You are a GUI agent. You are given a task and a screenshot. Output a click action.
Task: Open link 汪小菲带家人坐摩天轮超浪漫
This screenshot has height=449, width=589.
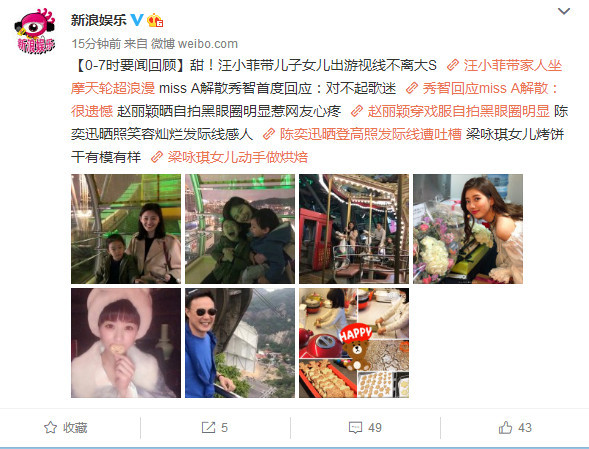(316, 77)
